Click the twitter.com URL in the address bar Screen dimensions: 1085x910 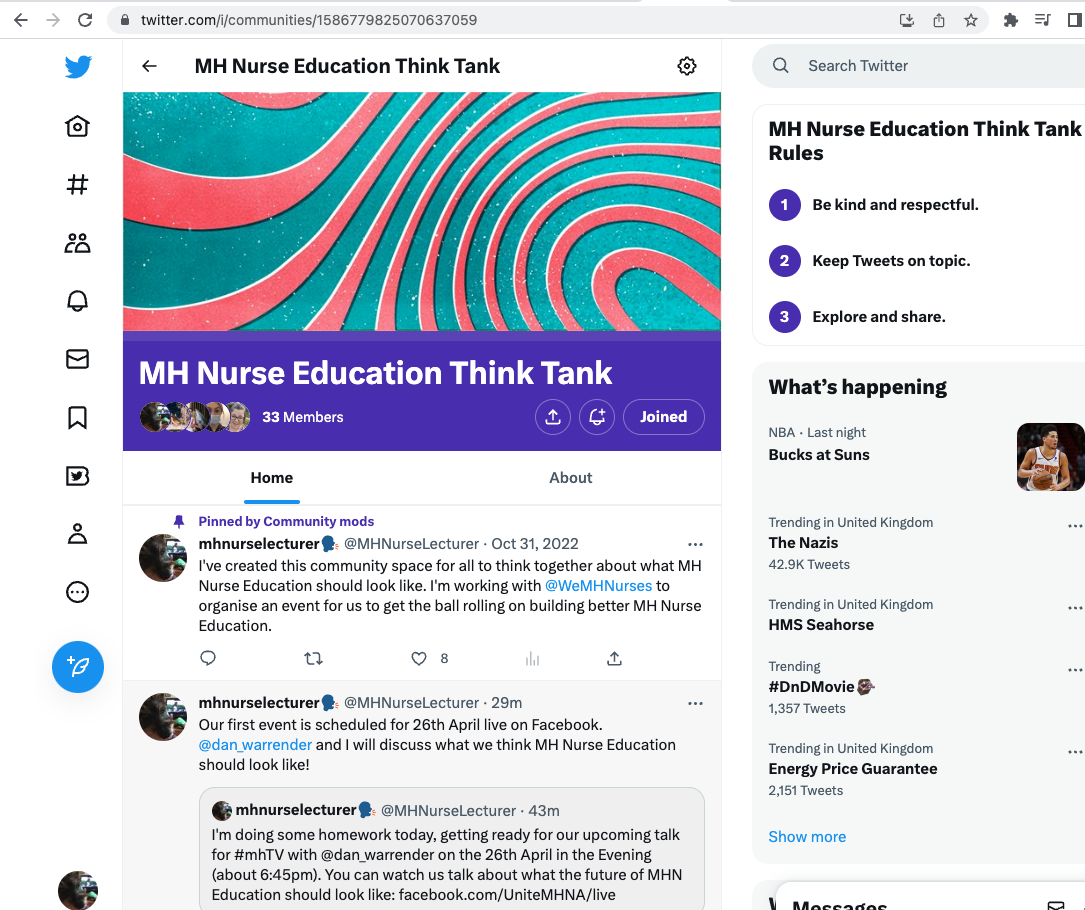pyautogui.click(x=309, y=20)
